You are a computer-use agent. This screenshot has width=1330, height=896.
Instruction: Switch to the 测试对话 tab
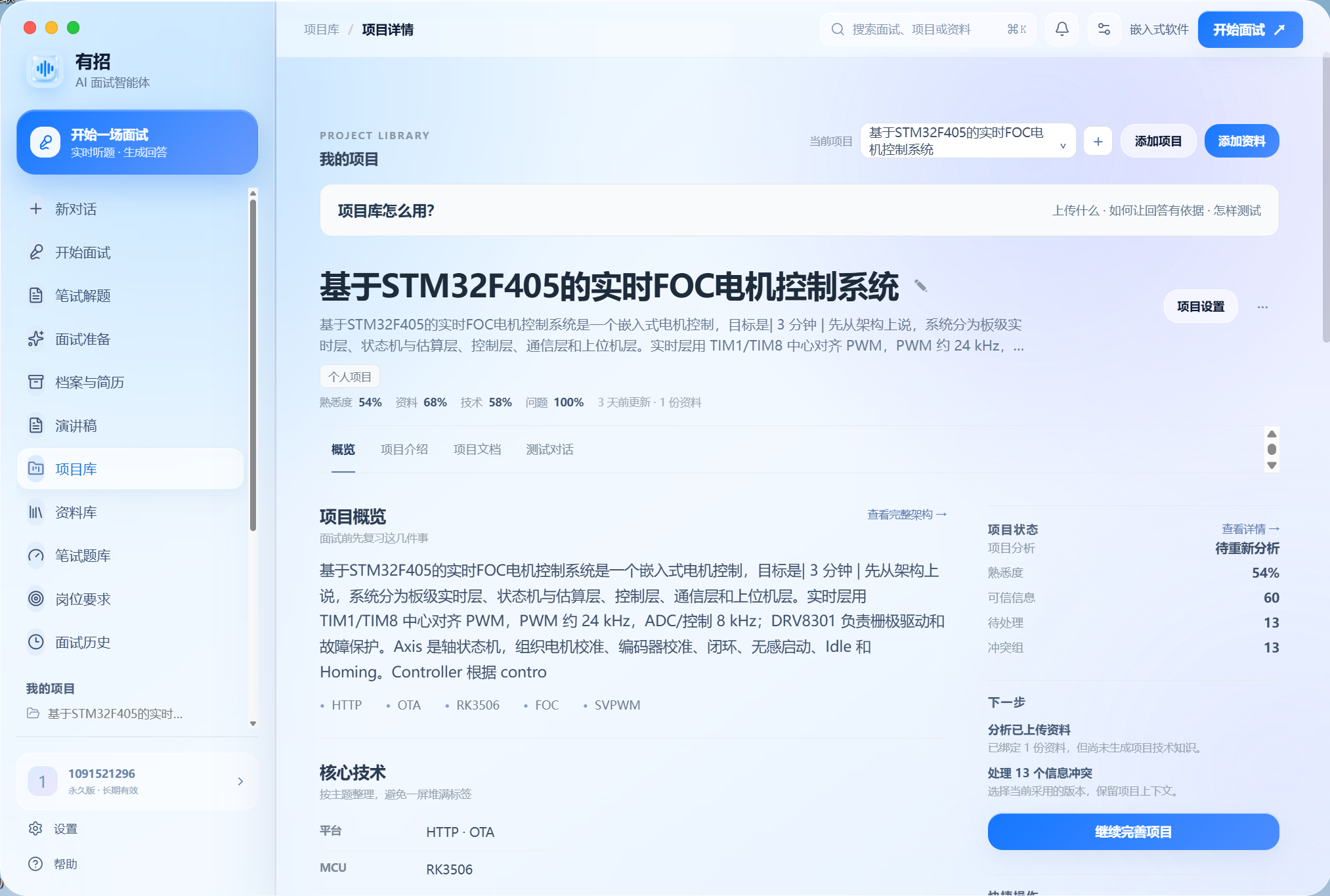pos(550,450)
